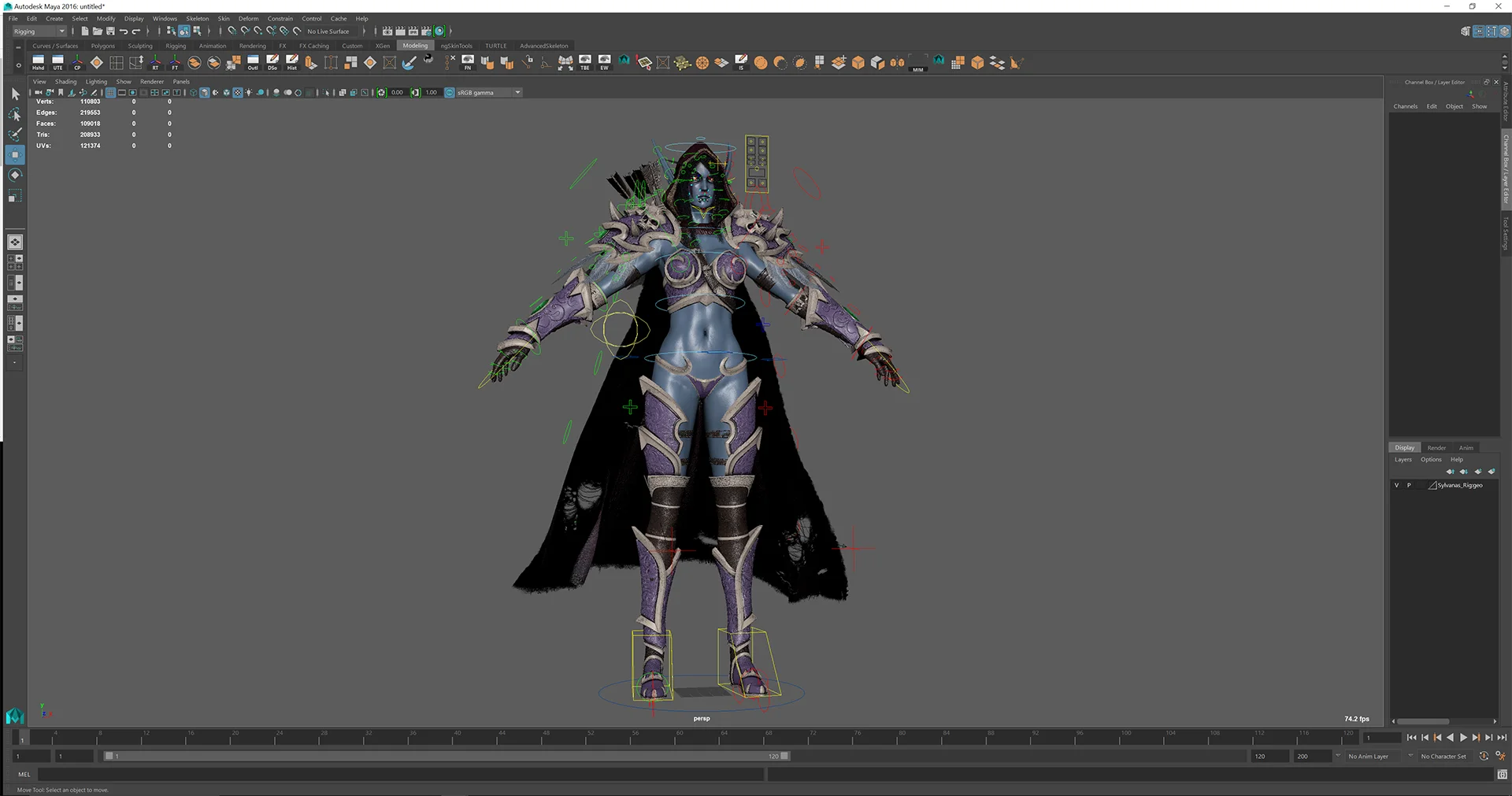Toggle V visibility of Sylvanas_Rig:geo layer
This screenshot has height=796, width=1512.
coord(1397,485)
